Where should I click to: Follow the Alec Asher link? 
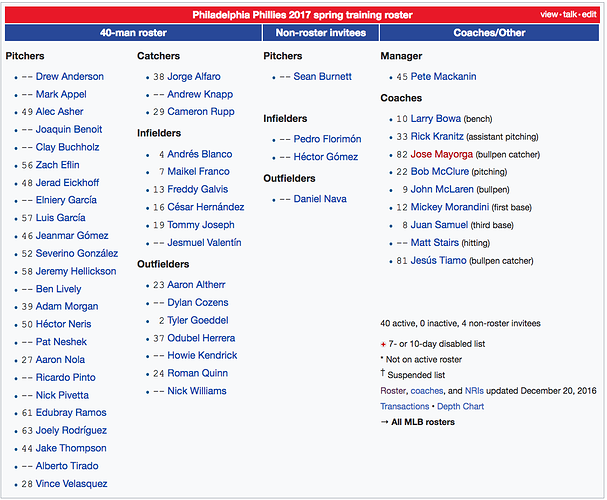coord(60,112)
